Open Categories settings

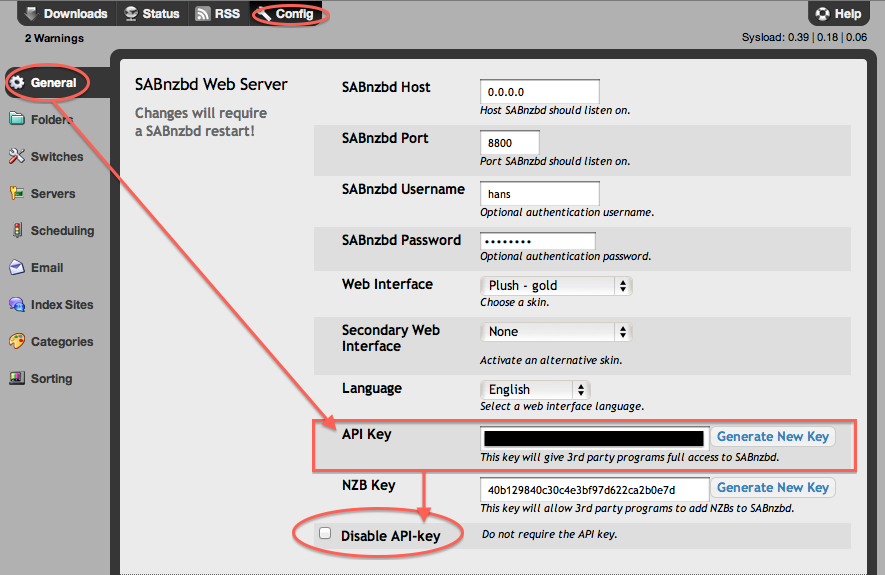[62, 341]
